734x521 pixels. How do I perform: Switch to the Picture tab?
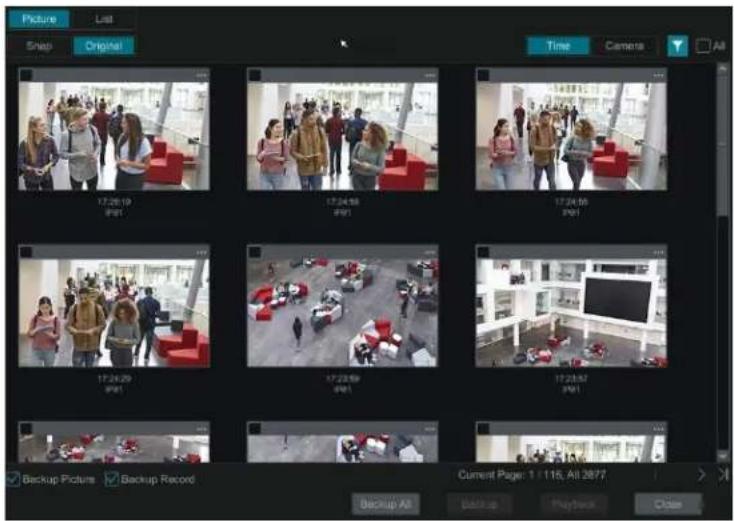tap(39, 19)
